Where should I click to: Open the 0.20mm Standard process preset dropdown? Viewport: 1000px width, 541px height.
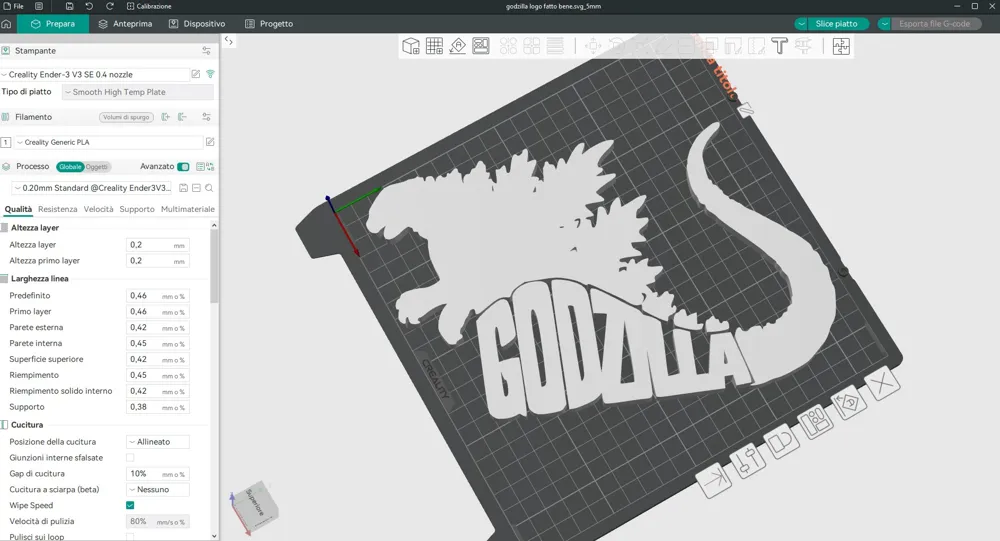[x=94, y=188]
